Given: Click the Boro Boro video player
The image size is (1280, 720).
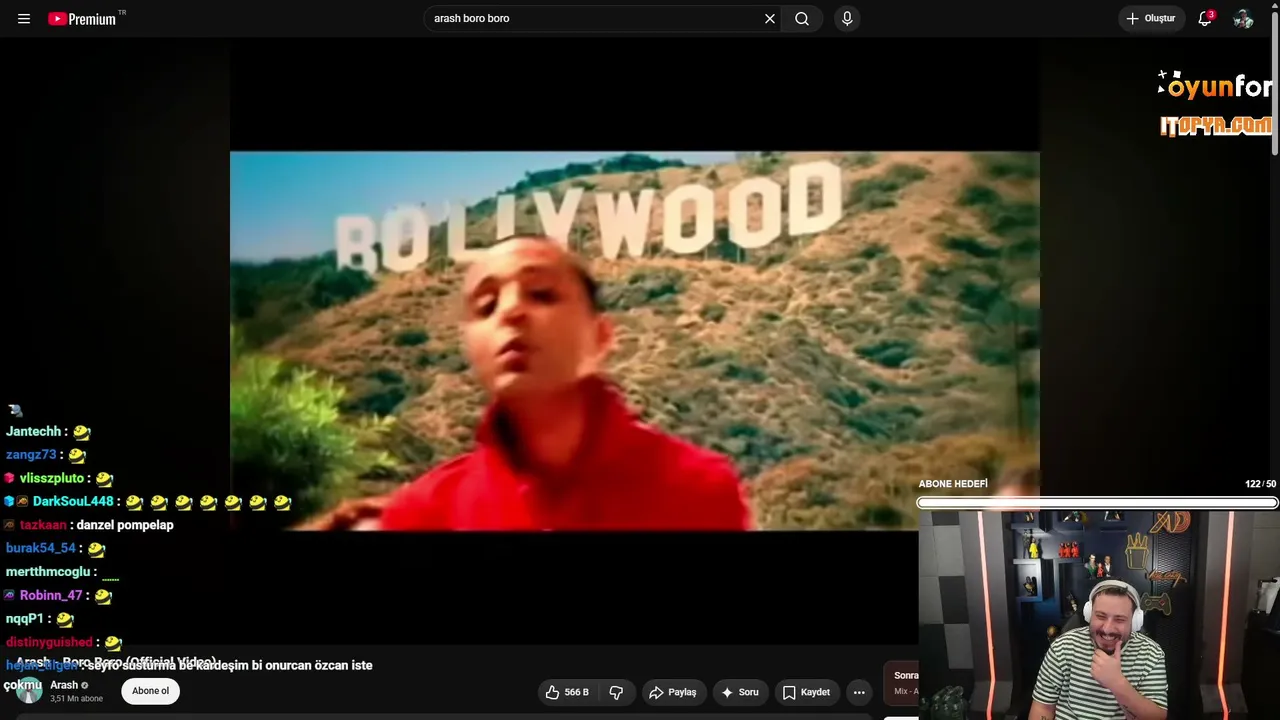Looking at the screenshot, I should pos(634,340).
